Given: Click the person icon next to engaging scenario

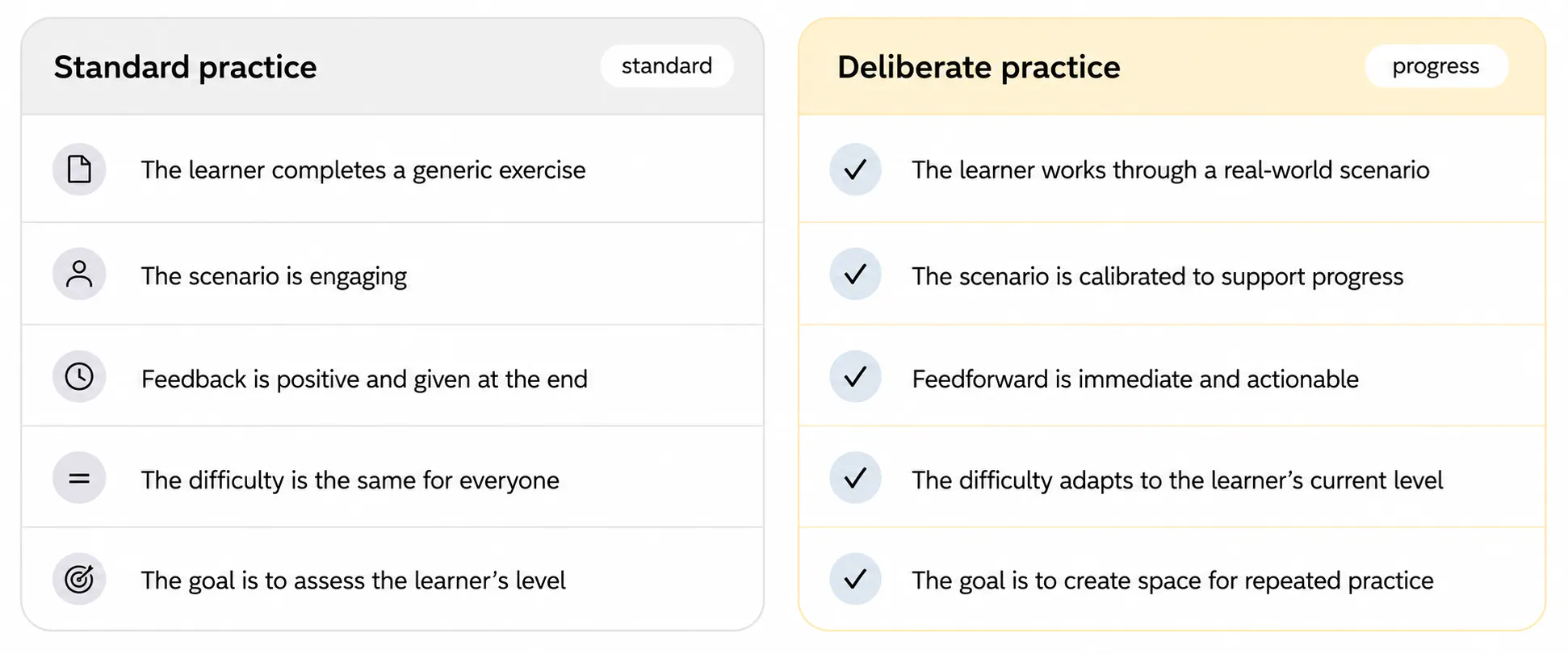Looking at the screenshot, I should pos(79,275).
